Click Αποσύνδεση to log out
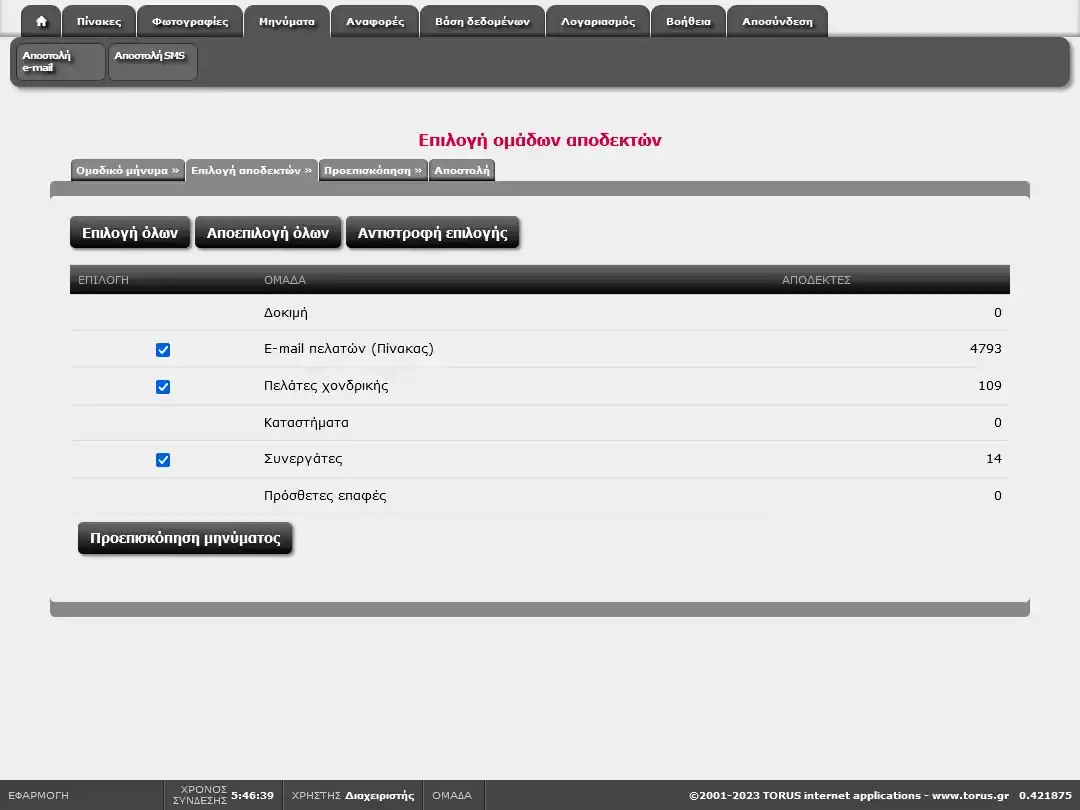This screenshot has height=810, width=1080. [x=777, y=21]
